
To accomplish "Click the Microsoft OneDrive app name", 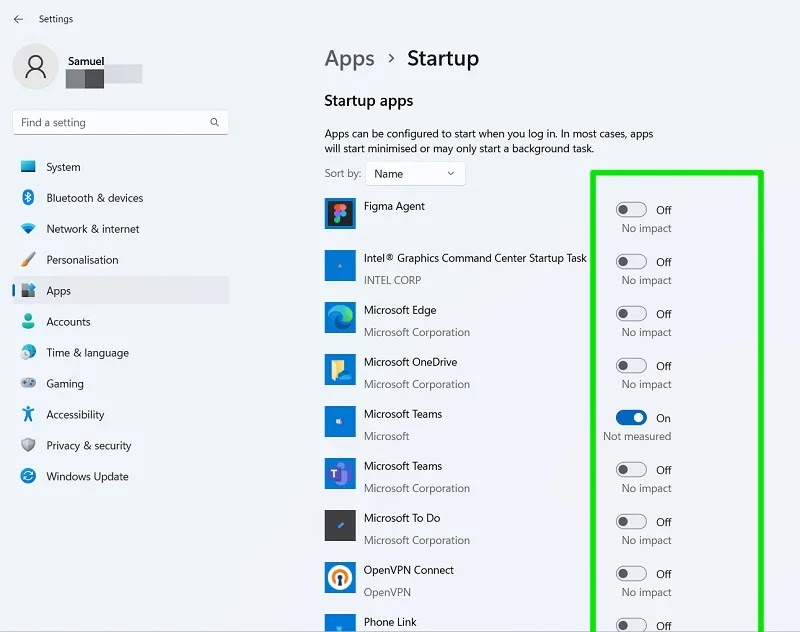I will tap(410, 362).
